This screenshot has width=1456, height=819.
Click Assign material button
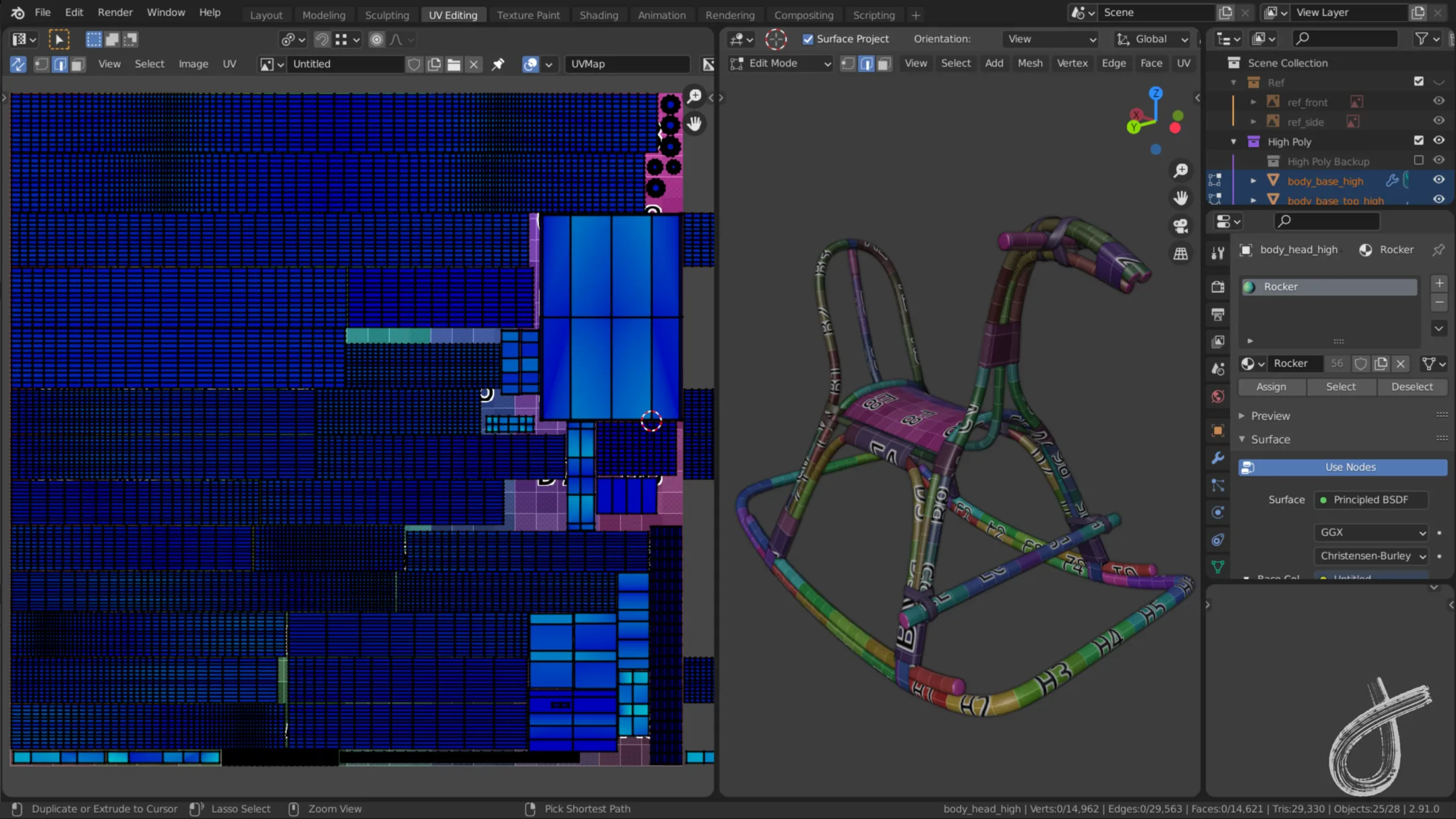pyautogui.click(x=1270, y=386)
